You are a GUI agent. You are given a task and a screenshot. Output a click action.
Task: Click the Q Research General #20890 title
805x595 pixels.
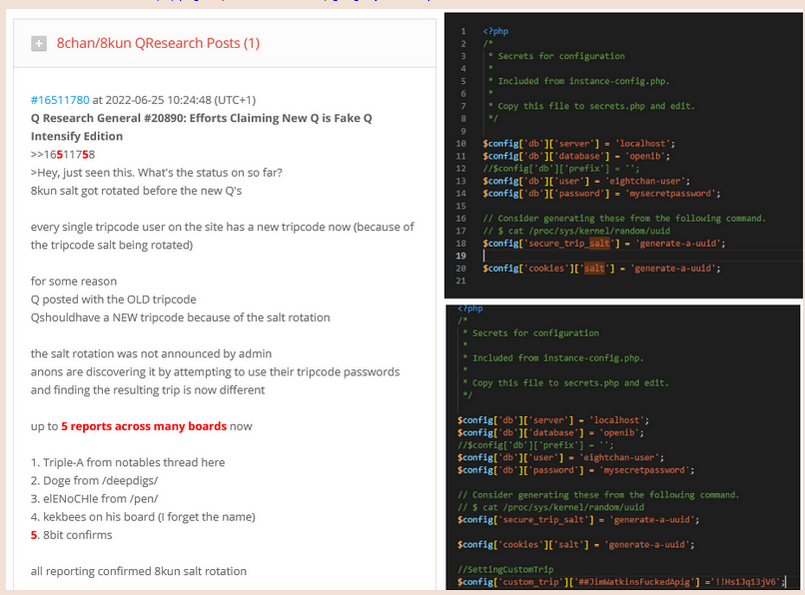click(201, 127)
